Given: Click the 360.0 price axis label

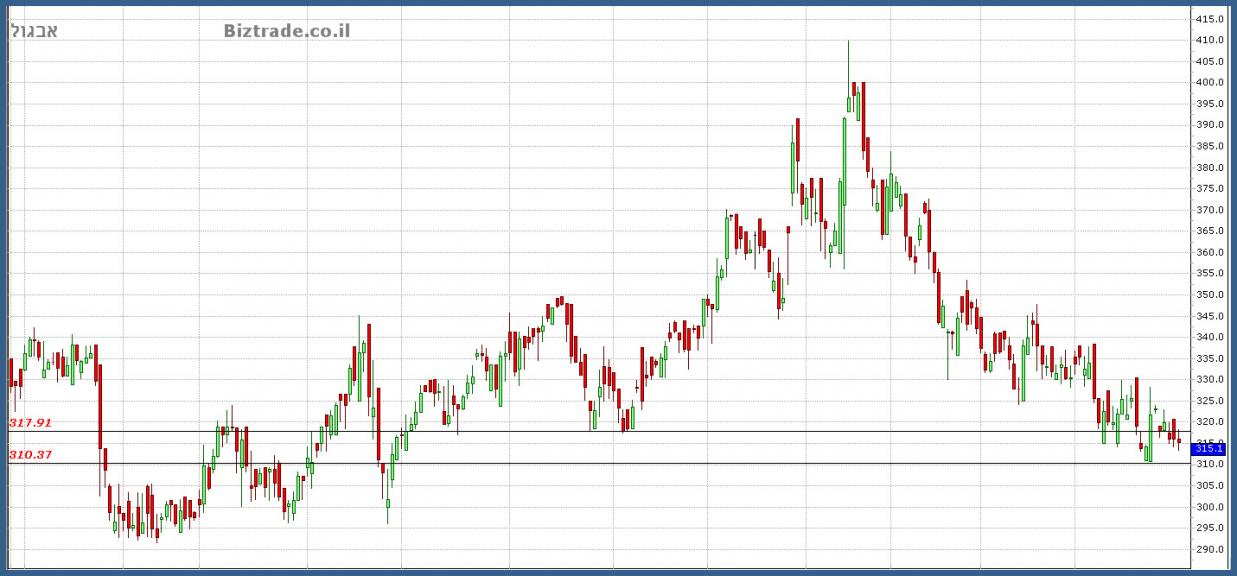Looking at the screenshot, I should [x=1210, y=252].
